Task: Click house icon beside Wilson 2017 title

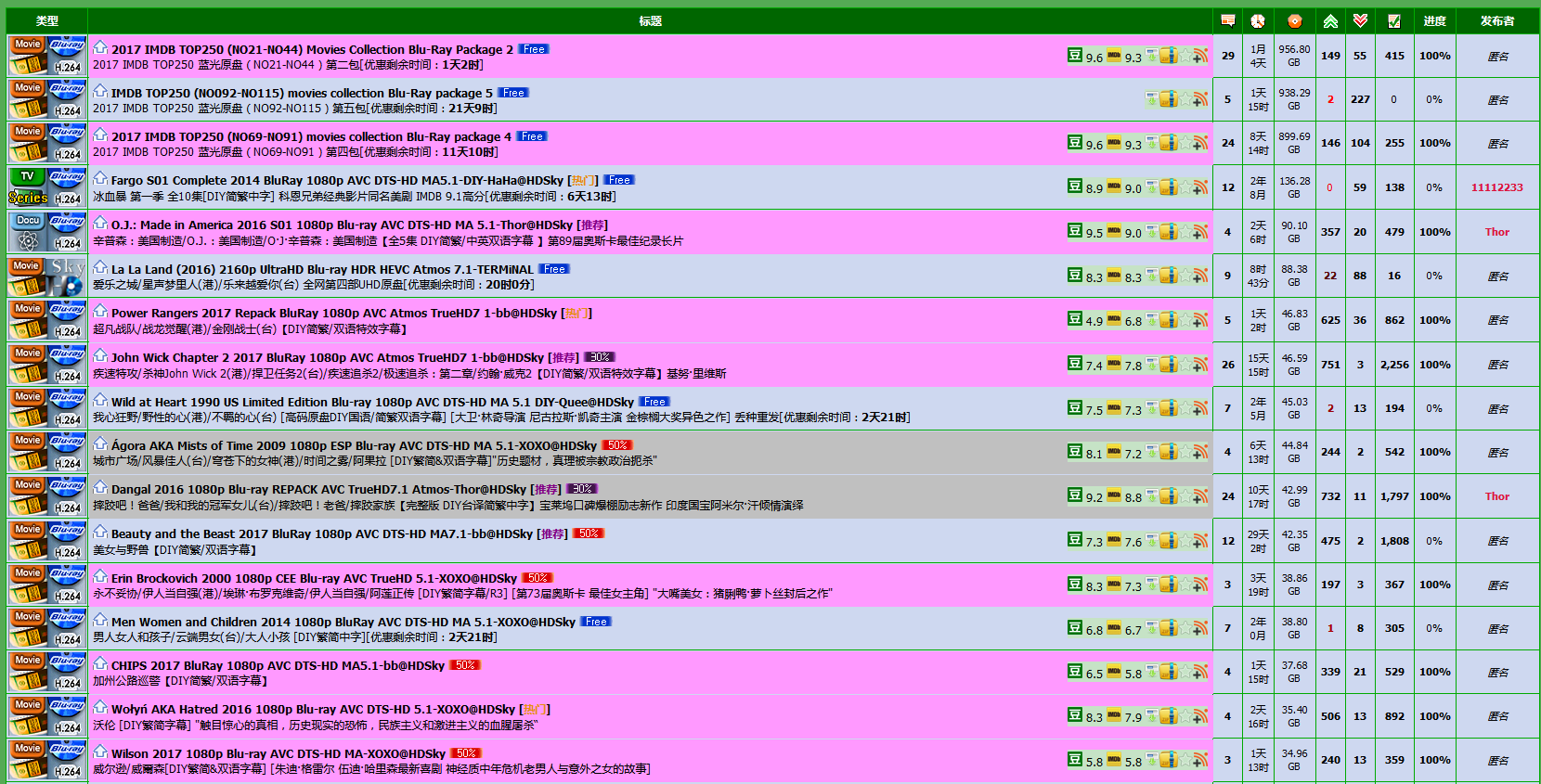Action: coord(100,752)
